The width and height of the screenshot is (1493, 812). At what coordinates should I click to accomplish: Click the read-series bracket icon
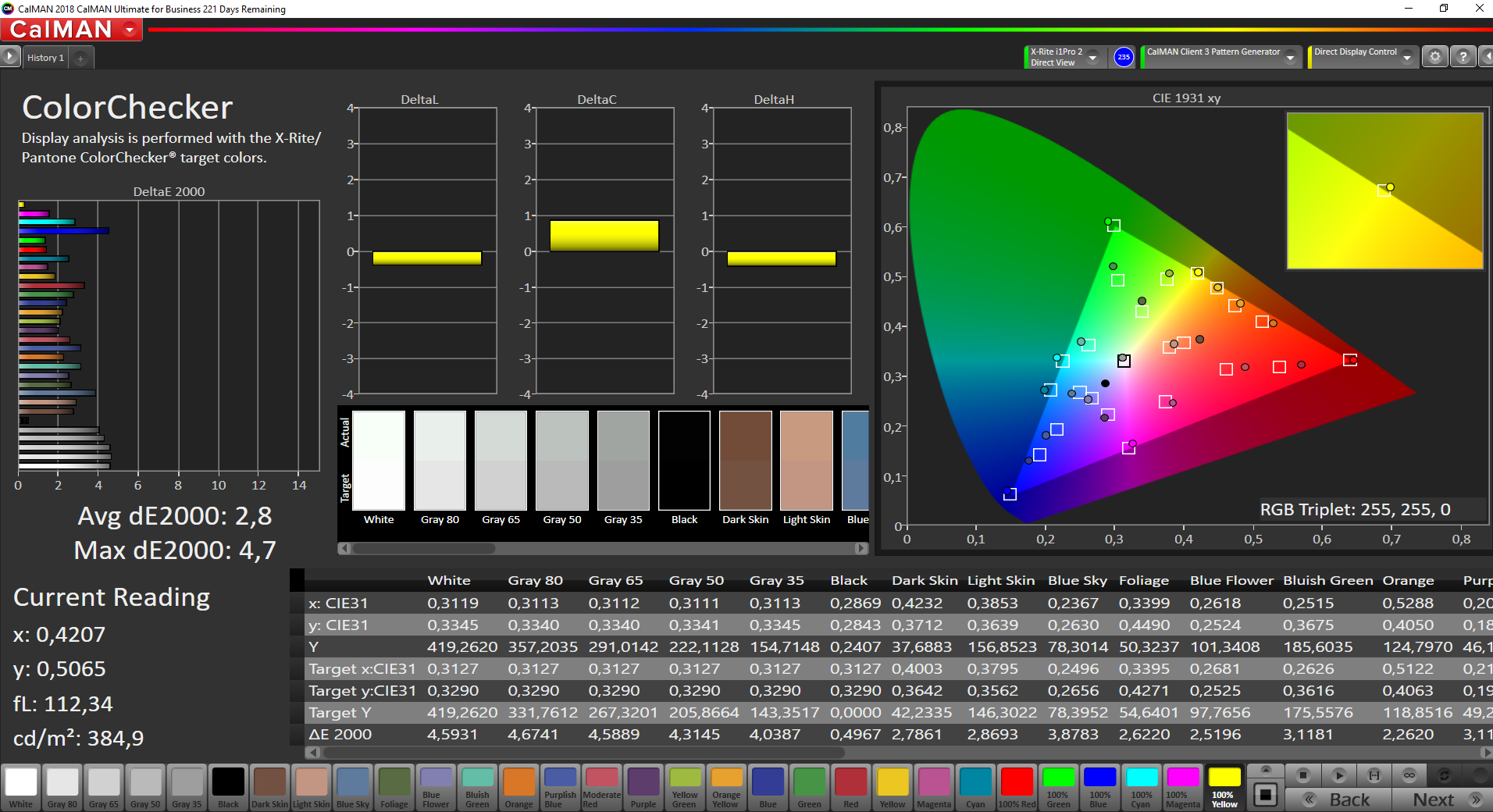pyautogui.click(x=1374, y=775)
